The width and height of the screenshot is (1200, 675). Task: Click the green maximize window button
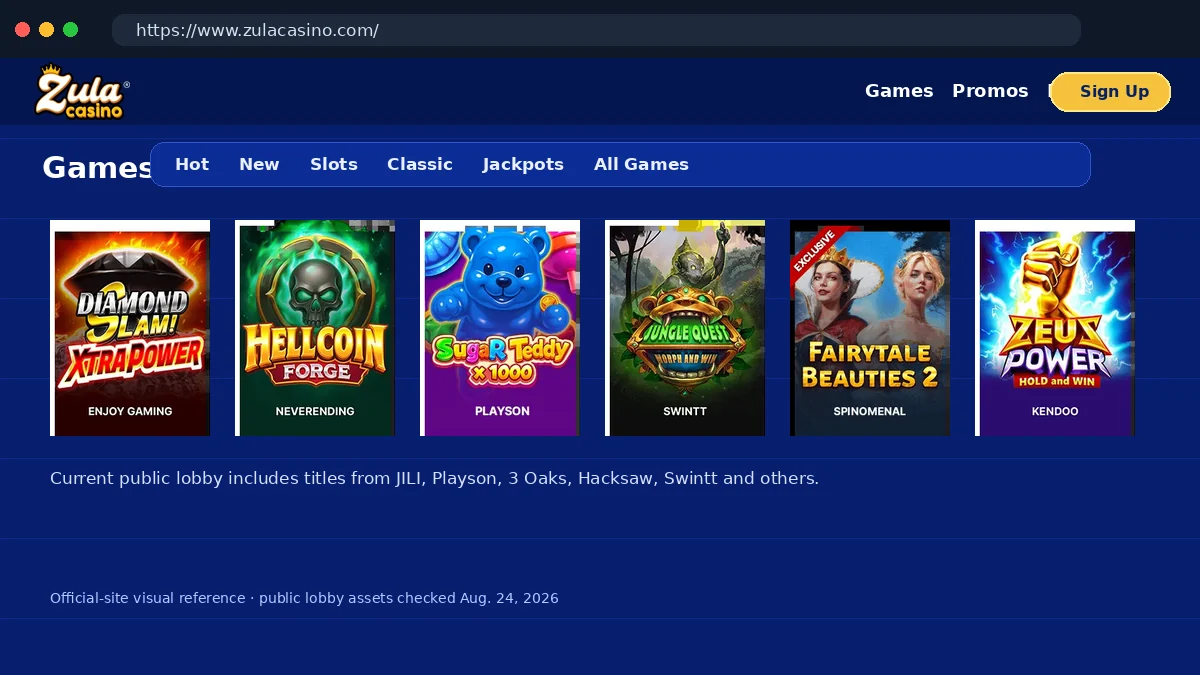(x=70, y=29)
